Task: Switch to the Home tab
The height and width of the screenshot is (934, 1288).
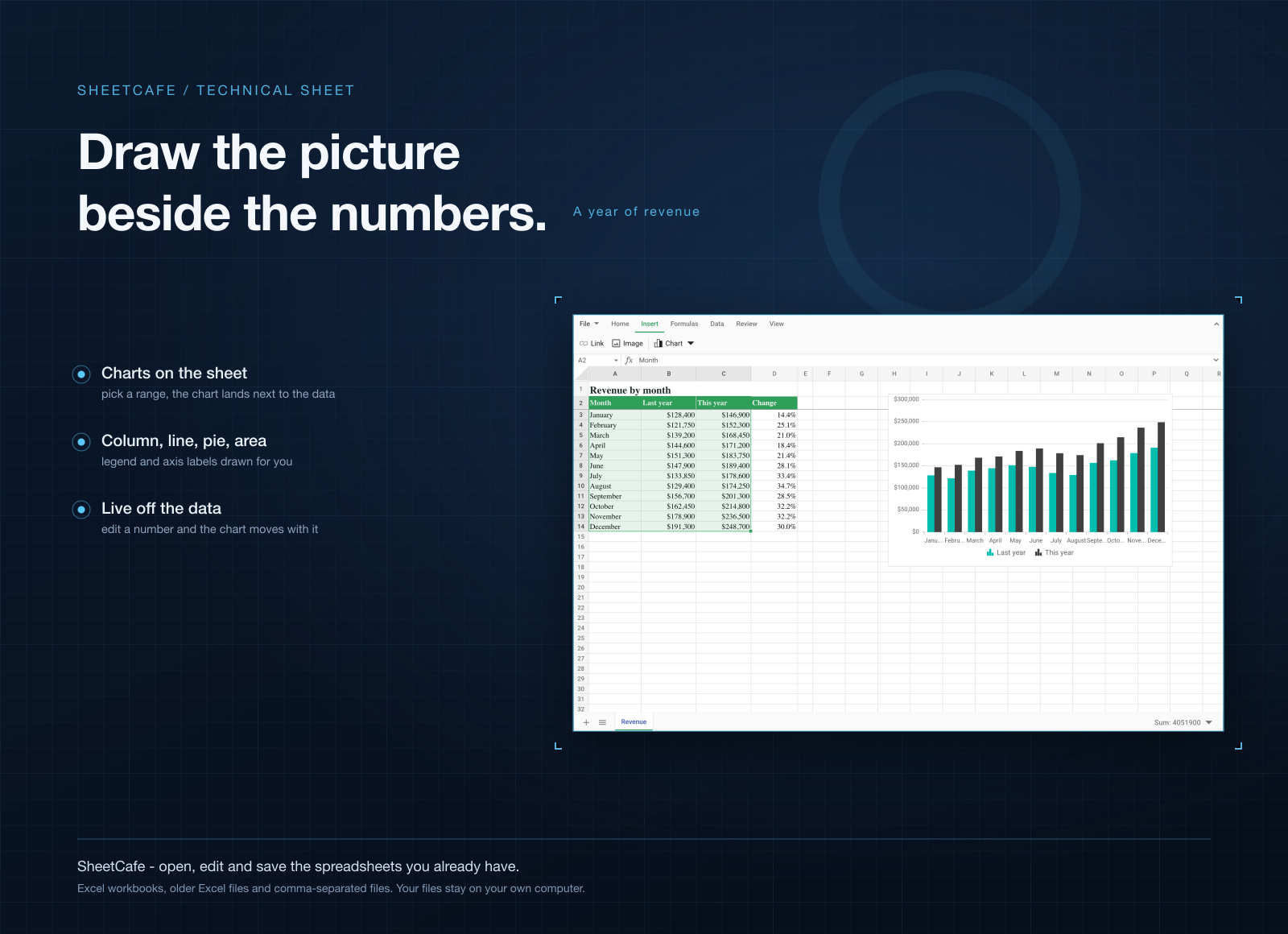Action: (x=620, y=324)
